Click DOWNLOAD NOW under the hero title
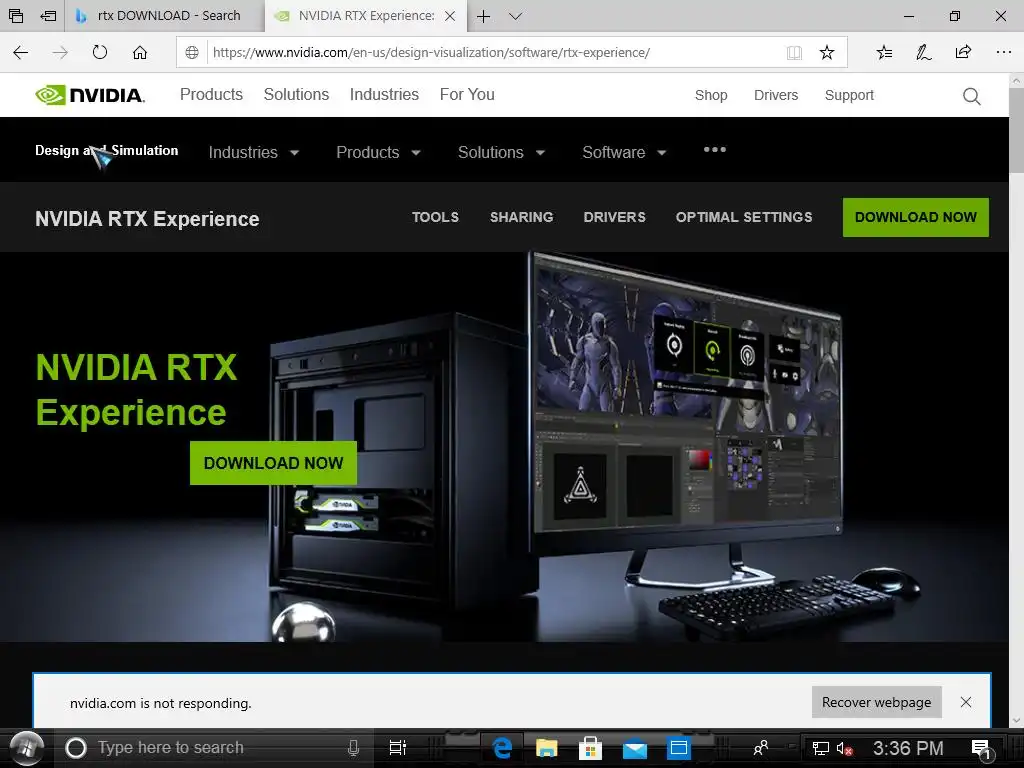Viewport: 1024px width, 768px height. click(x=273, y=463)
